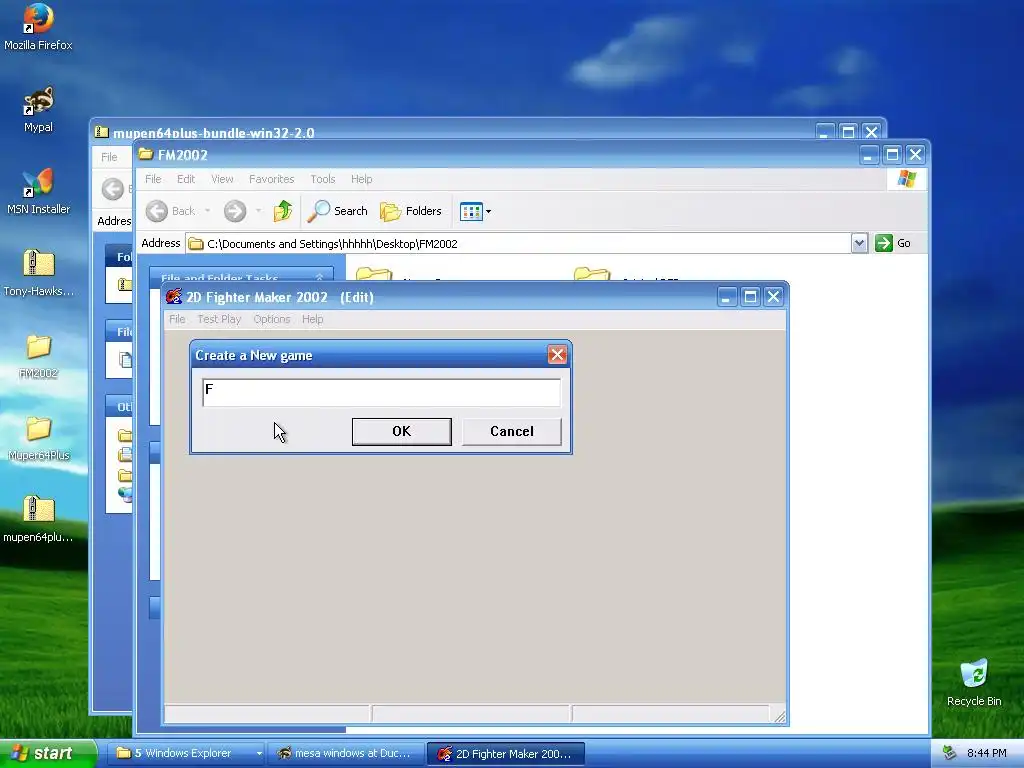Open View menu in FM2002 window
1024x768 pixels.
(x=222, y=179)
